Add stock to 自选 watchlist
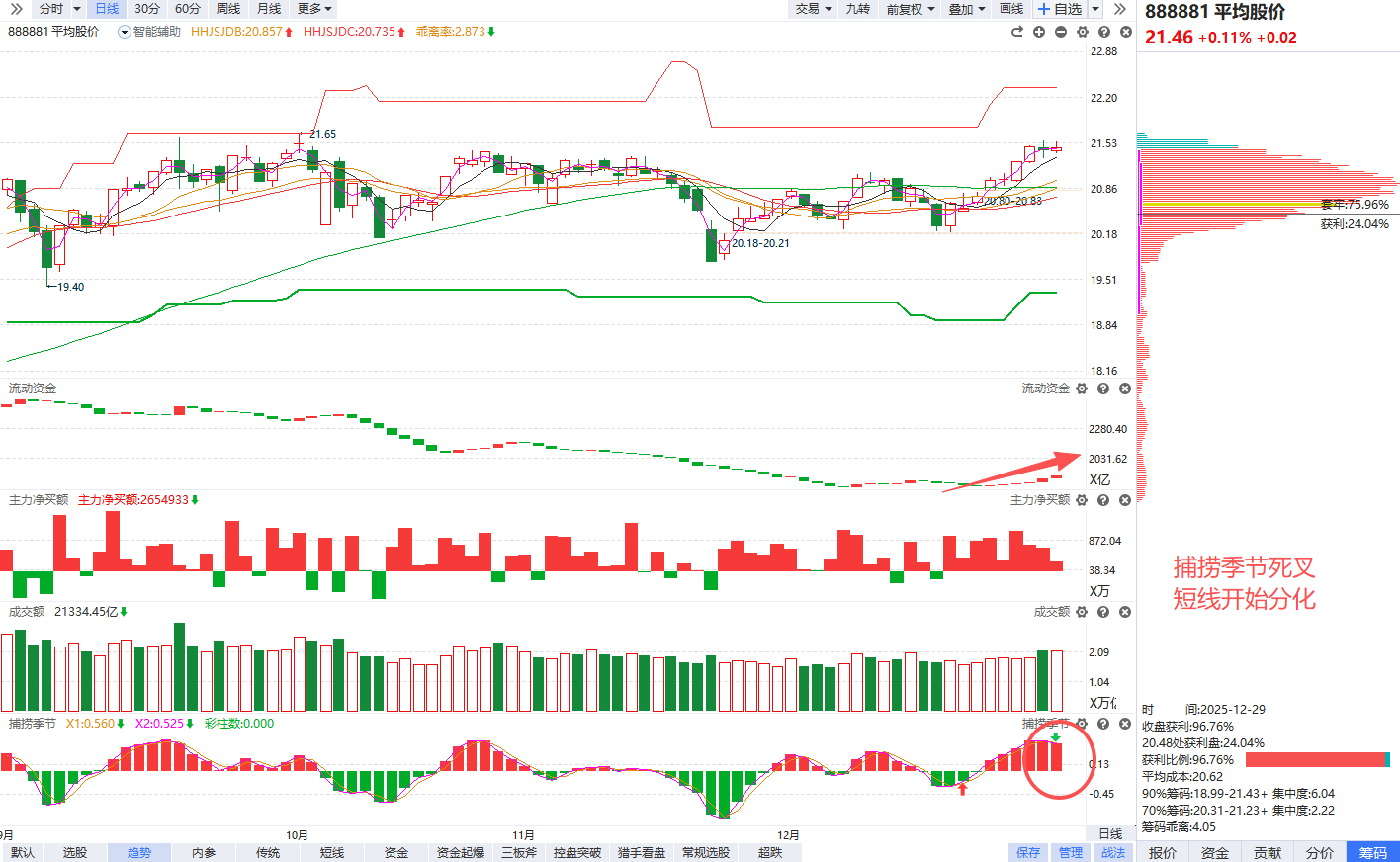Screen dimensions: 1400x862 pos(1060,9)
